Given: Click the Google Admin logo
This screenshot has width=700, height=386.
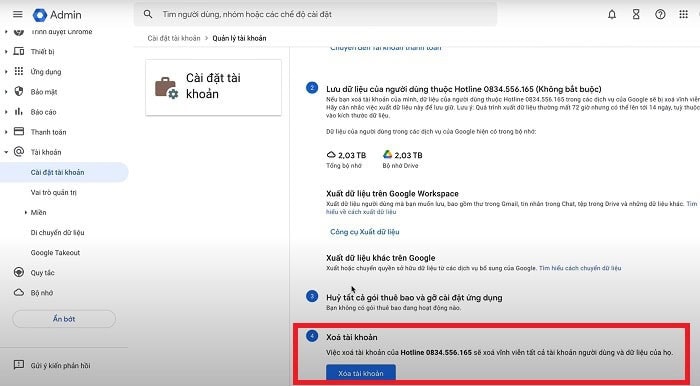Looking at the screenshot, I should click(57, 15).
